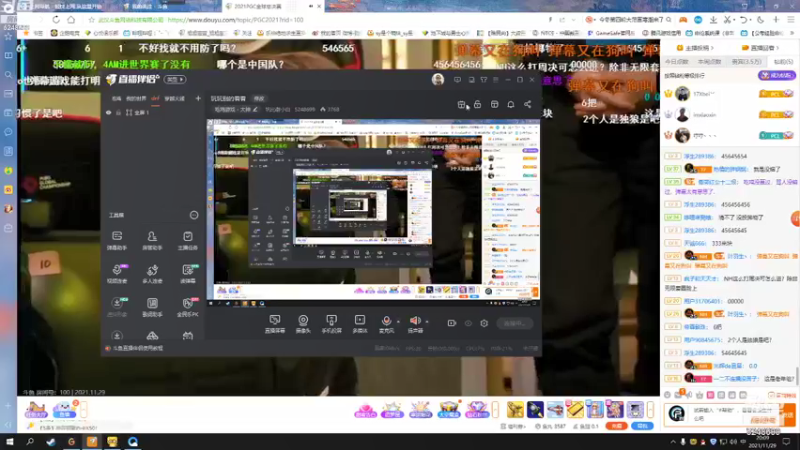Click the notification bell in streaming app
800x450 pixels.
tap(511, 104)
